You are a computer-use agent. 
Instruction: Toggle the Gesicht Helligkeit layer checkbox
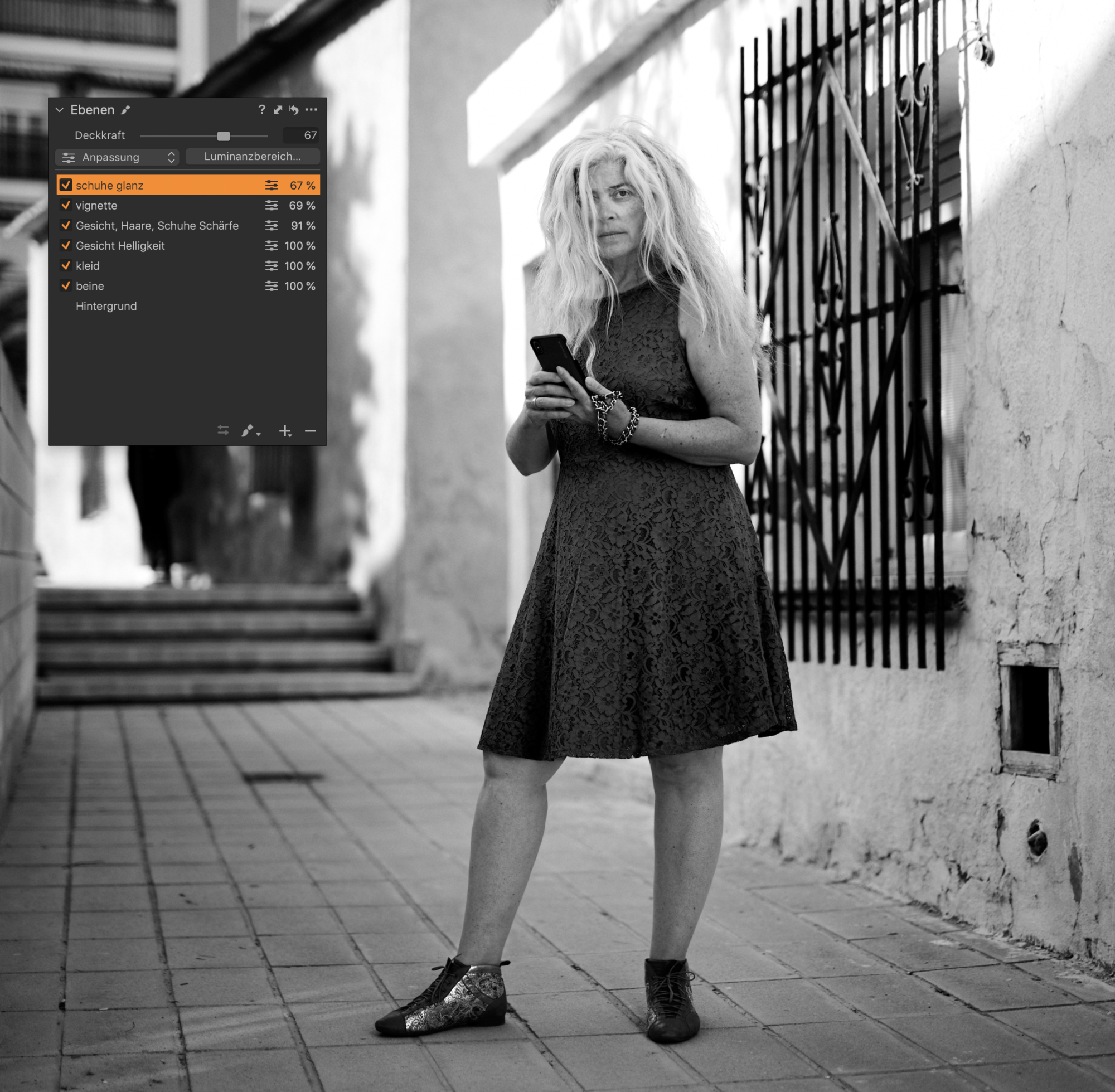point(66,245)
